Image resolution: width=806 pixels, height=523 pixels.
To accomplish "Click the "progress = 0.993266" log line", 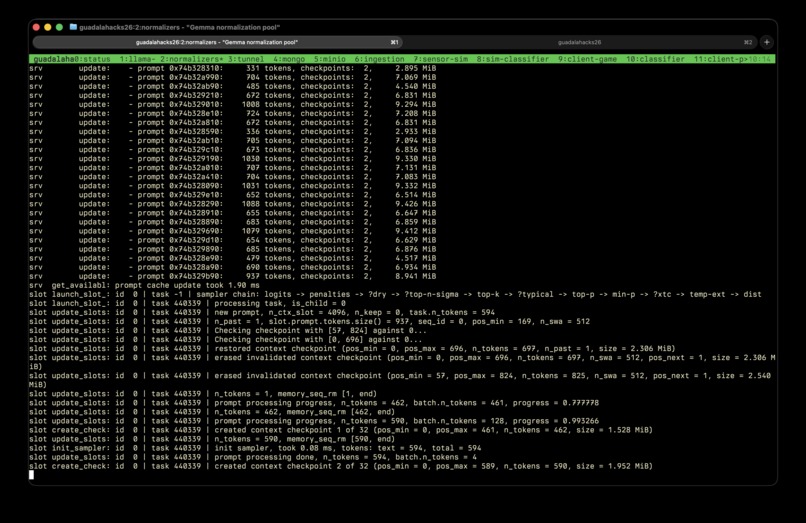I will 314,421.
